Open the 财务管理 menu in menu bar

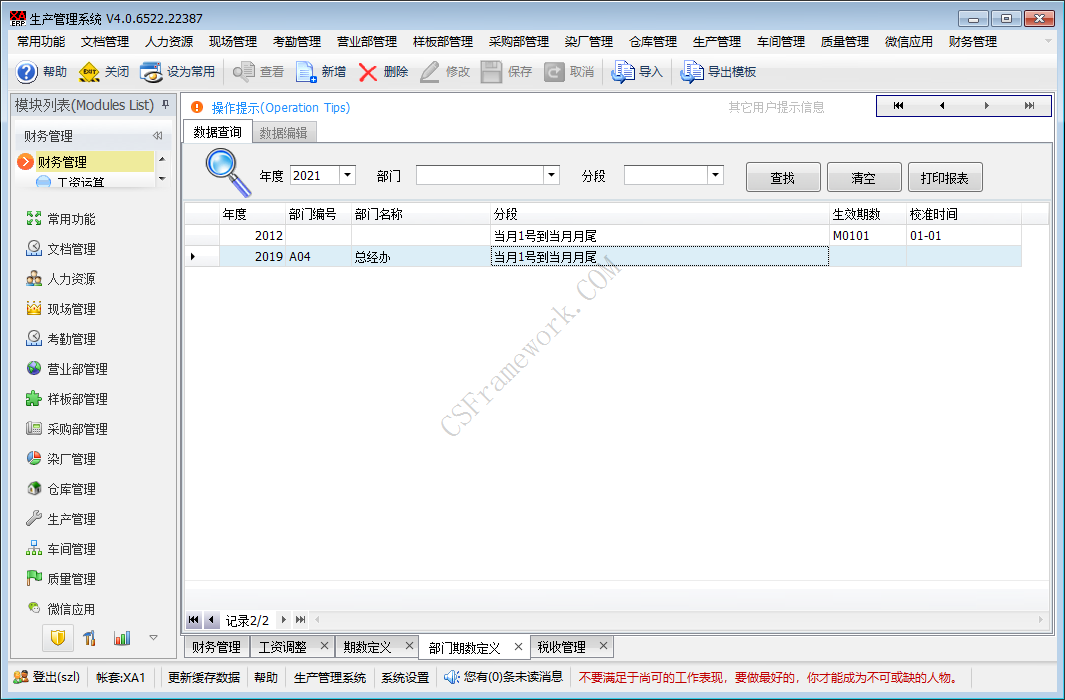pos(973,41)
